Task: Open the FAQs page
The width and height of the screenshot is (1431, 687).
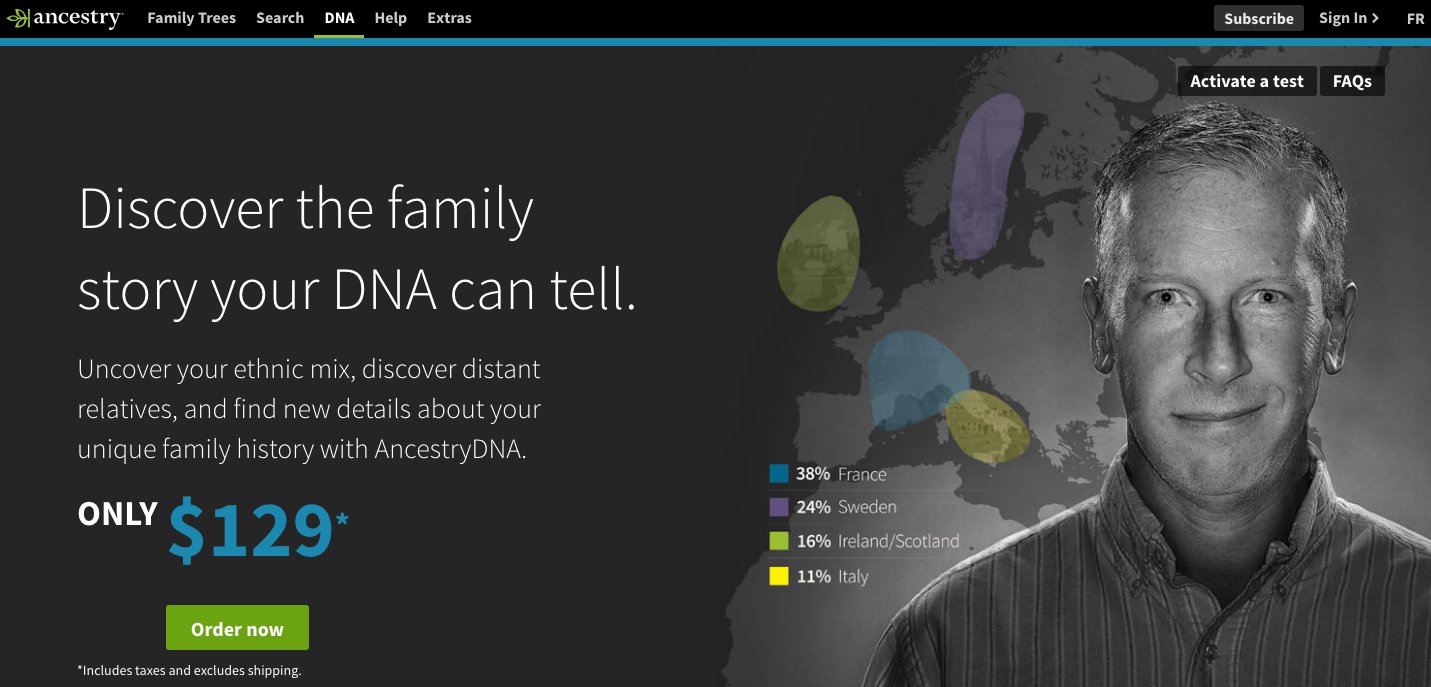Action: tap(1352, 82)
